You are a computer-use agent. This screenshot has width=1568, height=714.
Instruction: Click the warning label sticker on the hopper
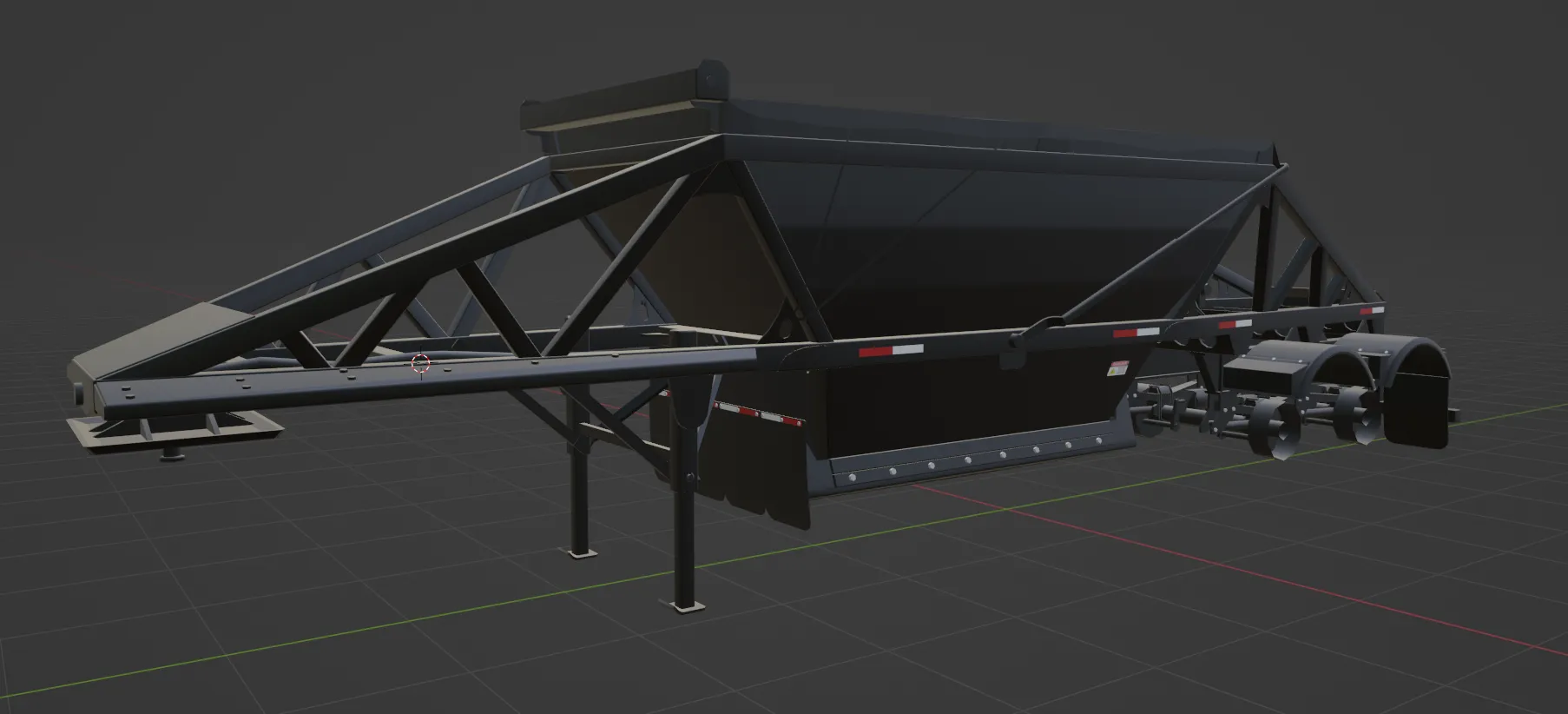[1119, 368]
